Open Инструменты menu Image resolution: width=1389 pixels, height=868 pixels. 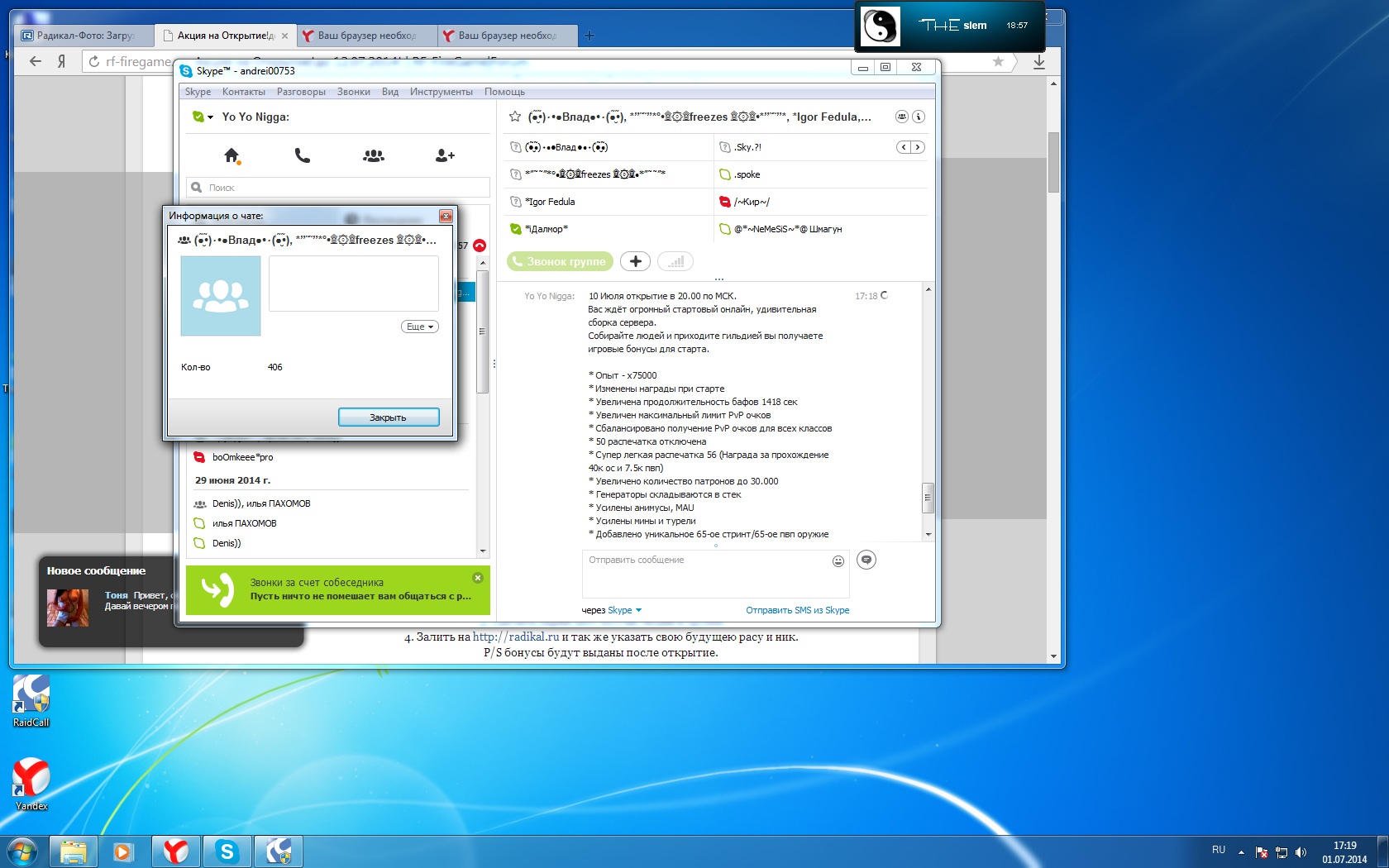[x=442, y=92]
